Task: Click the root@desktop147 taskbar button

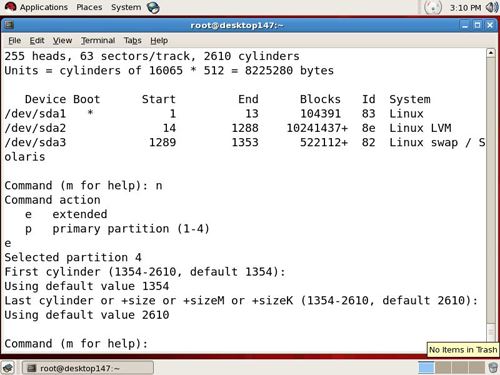Action: tap(88, 368)
